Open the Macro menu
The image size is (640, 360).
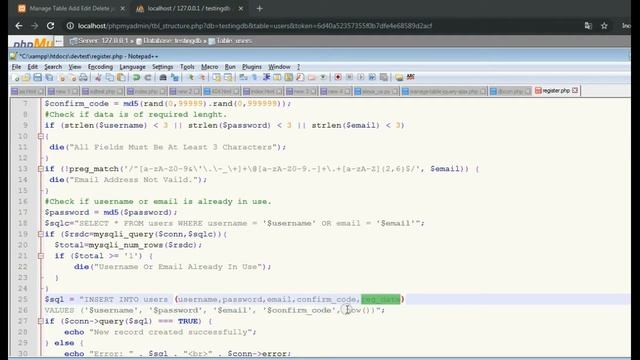(x=209, y=67)
